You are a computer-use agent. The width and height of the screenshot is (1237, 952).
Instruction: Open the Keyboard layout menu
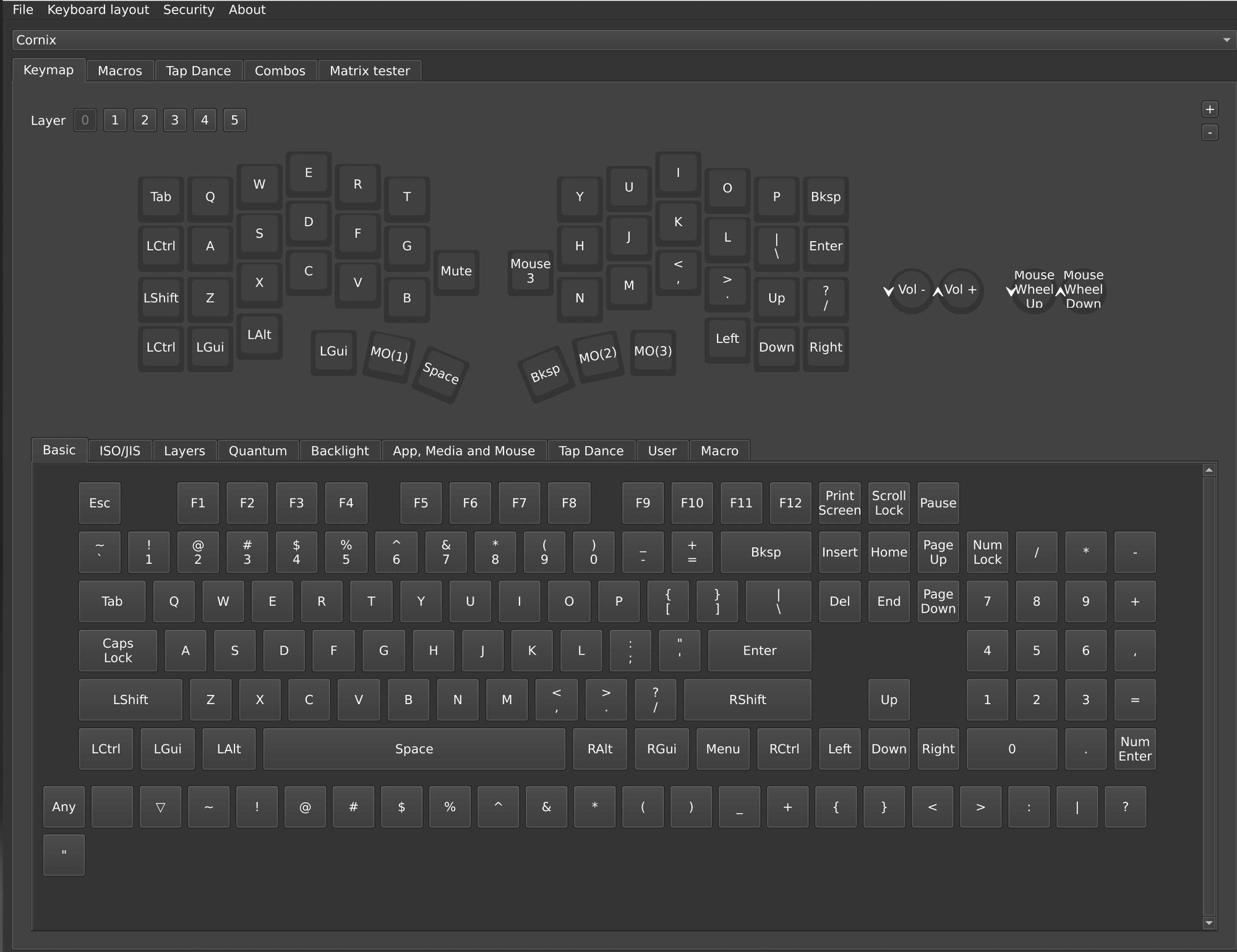[98, 9]
